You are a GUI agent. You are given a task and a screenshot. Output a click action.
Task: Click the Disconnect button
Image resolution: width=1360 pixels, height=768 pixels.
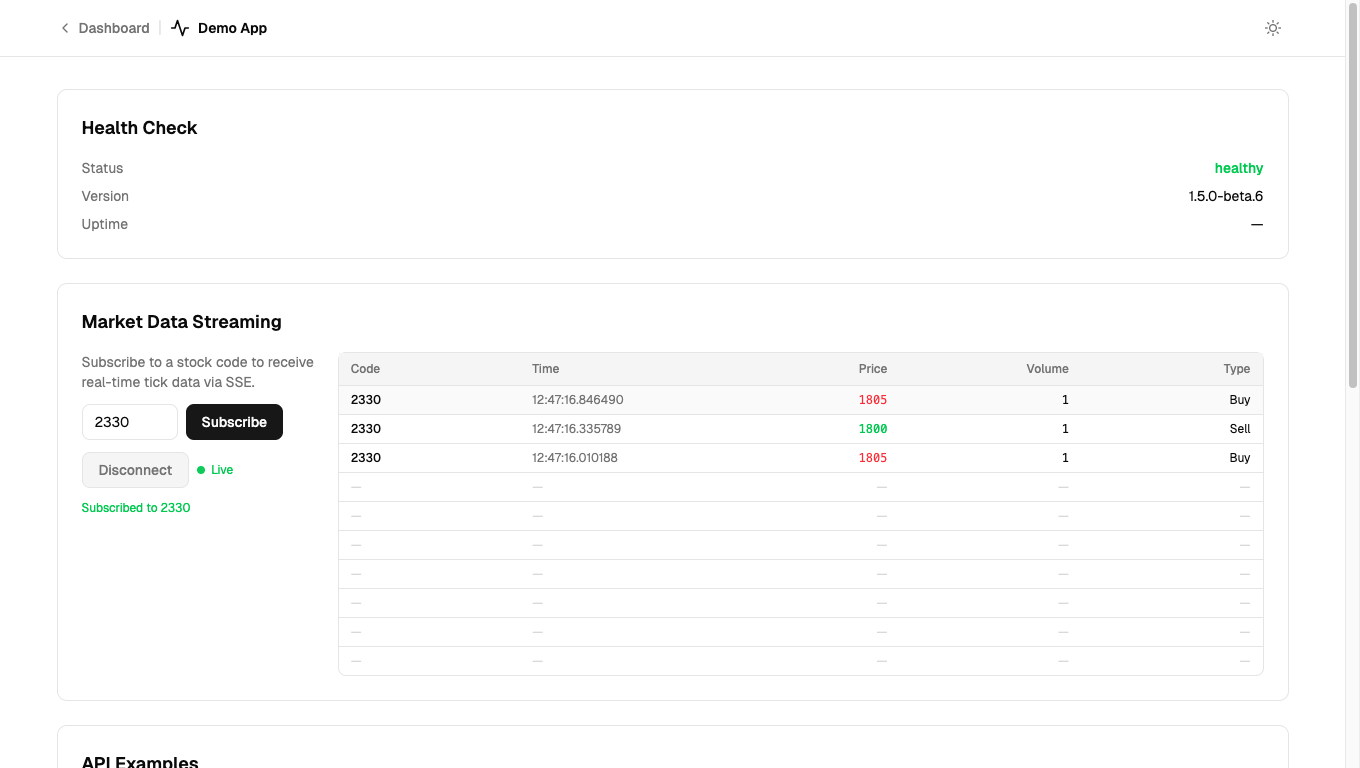[x=135, y=470]
